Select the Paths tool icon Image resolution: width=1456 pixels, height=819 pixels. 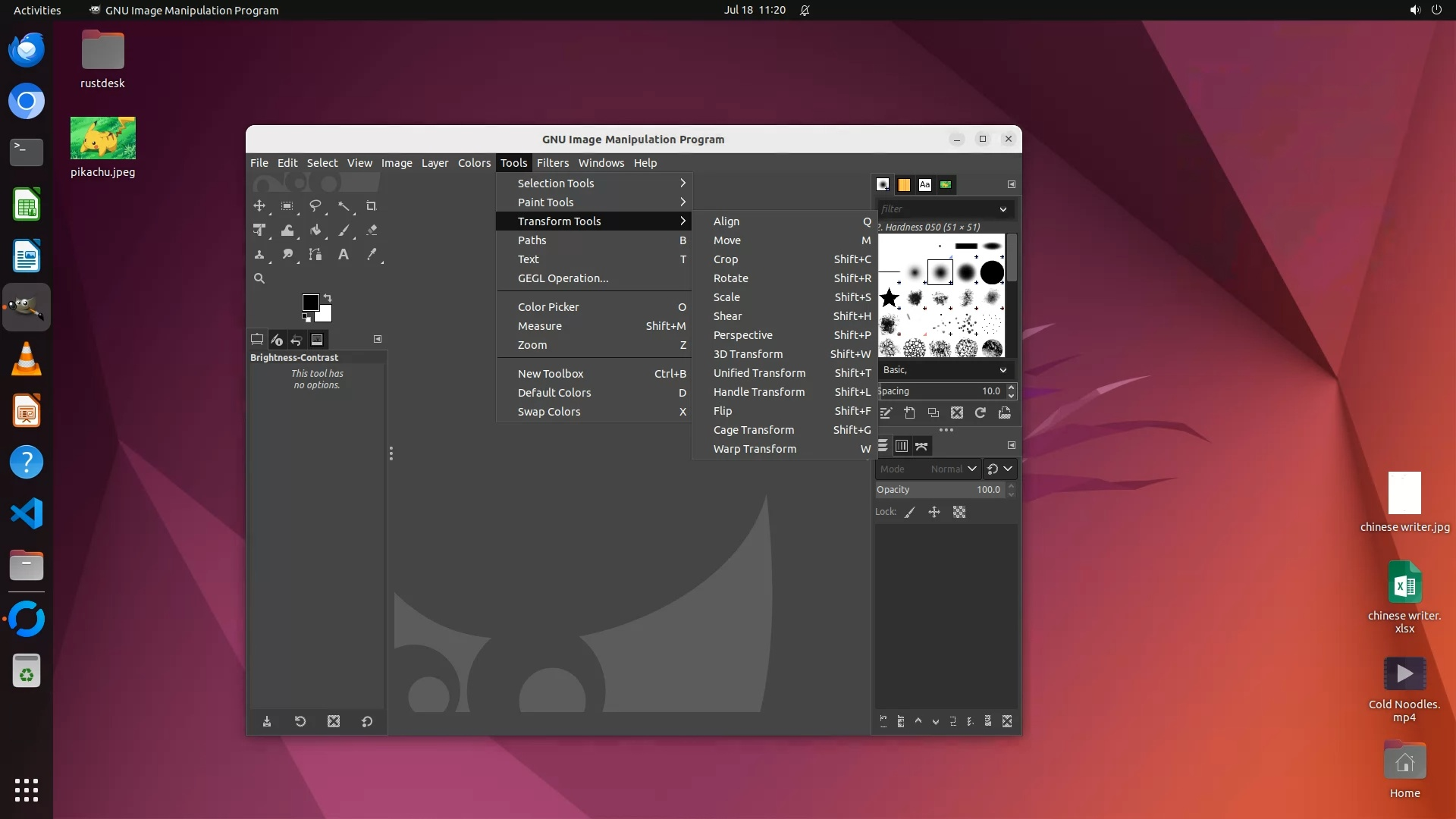click(x=315, y=255)
